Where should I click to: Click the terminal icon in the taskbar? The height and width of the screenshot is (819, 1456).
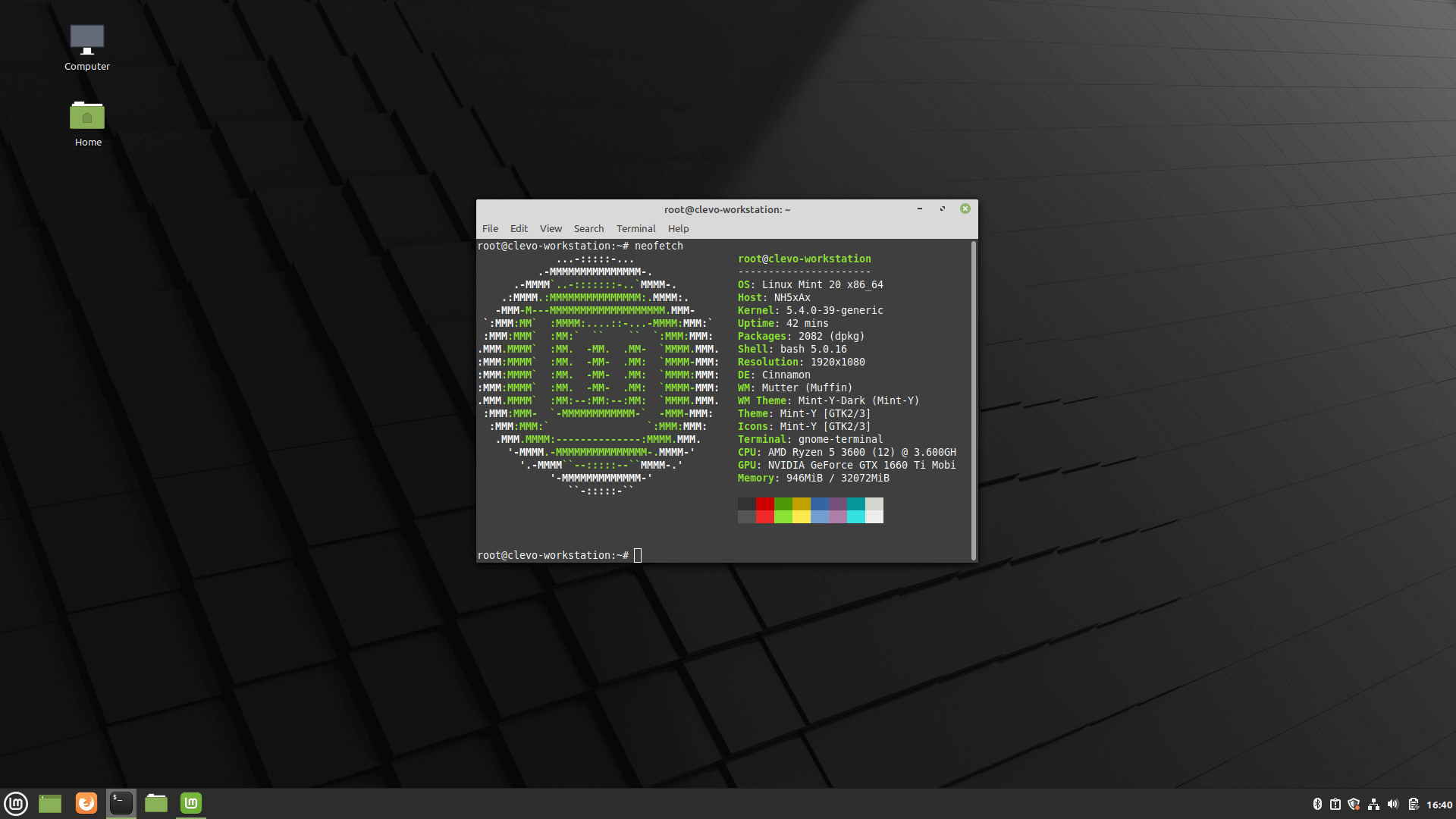coord(121,803)
